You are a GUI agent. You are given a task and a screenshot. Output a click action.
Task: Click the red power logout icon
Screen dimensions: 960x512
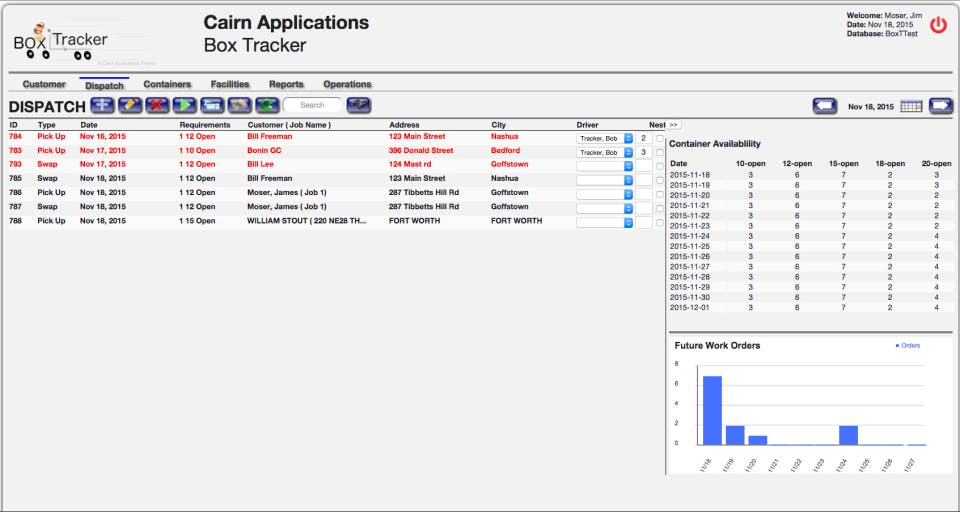(x=938, y=26)
